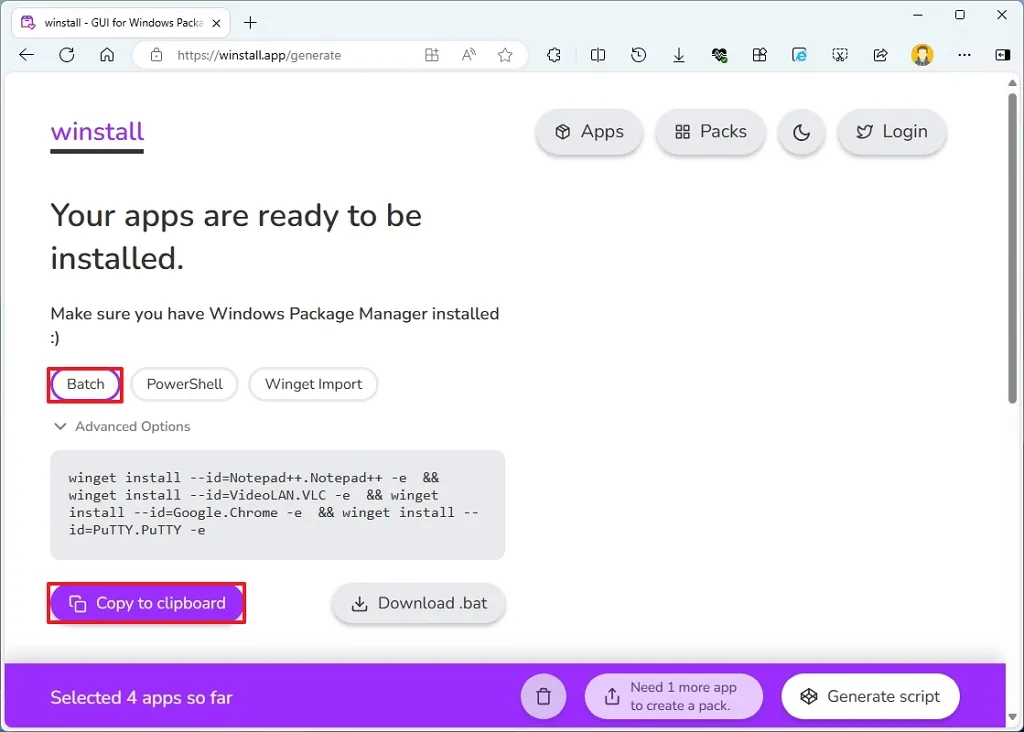1024x732 pixels.
Task: Select the Winget Import format
Action: point(313,384)
